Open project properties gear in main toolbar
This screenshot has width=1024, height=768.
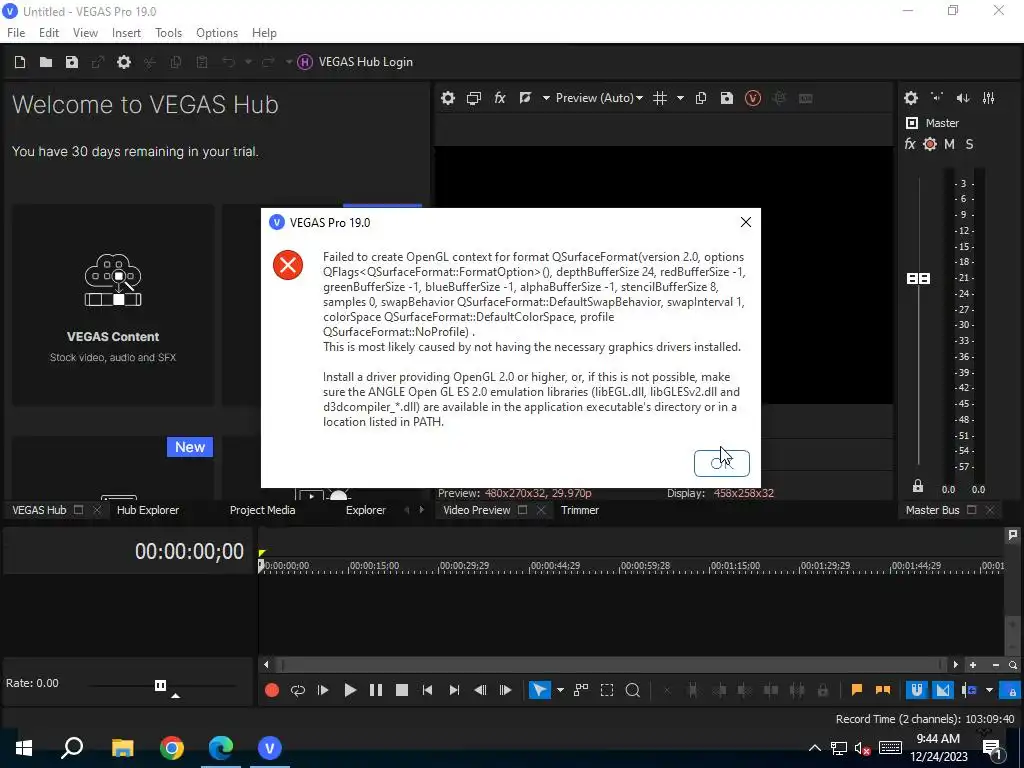124,62
